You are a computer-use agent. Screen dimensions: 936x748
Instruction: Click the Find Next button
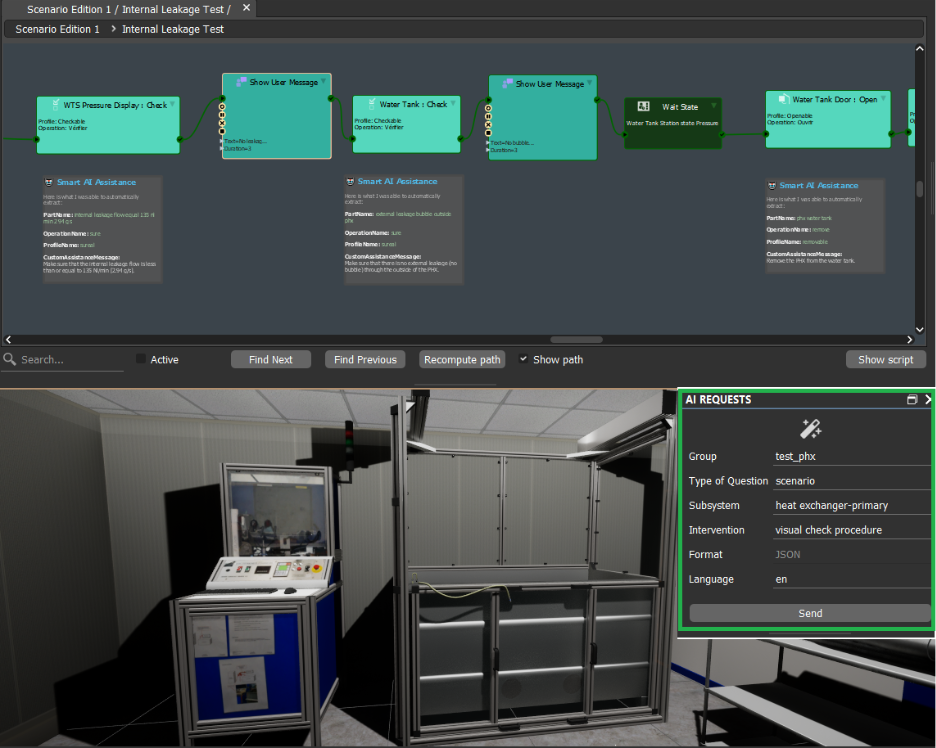pos(271,360)
